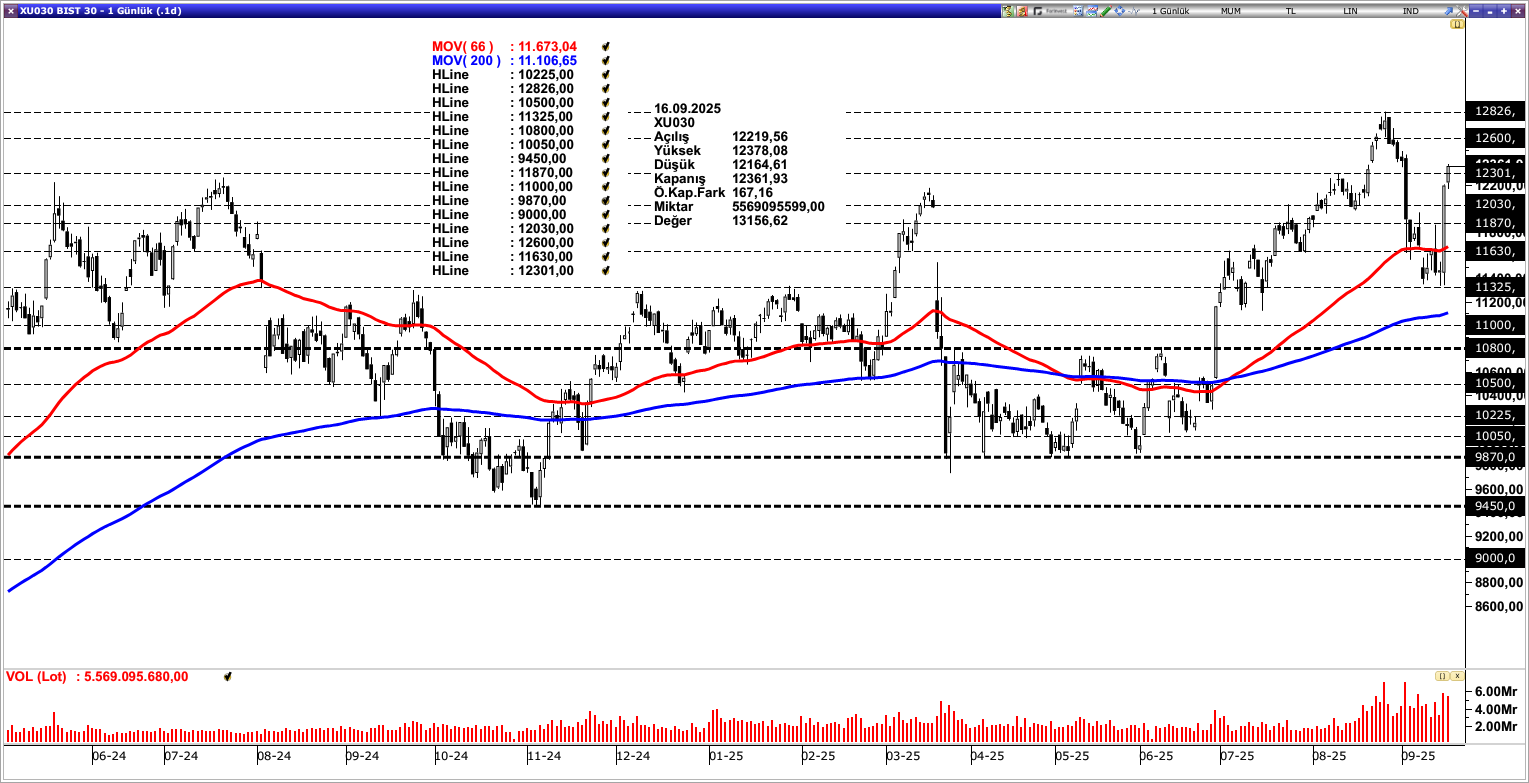Close the chart with left title X

[10, 11]
